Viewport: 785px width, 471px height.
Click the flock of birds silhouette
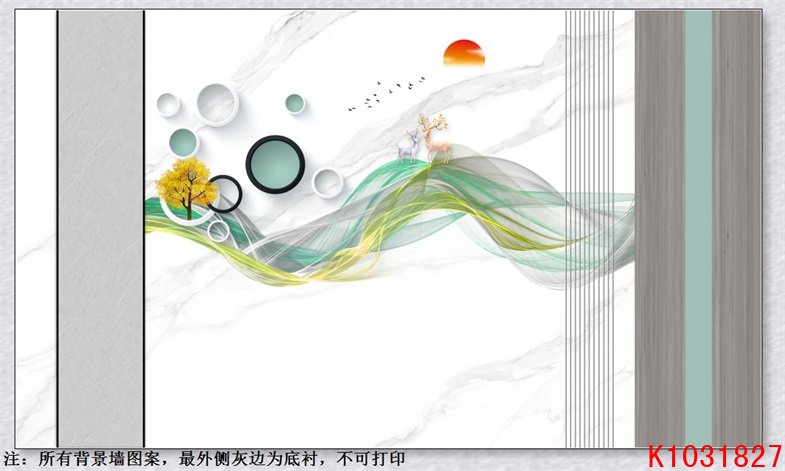pyautogui.click(x=386, y=94)
